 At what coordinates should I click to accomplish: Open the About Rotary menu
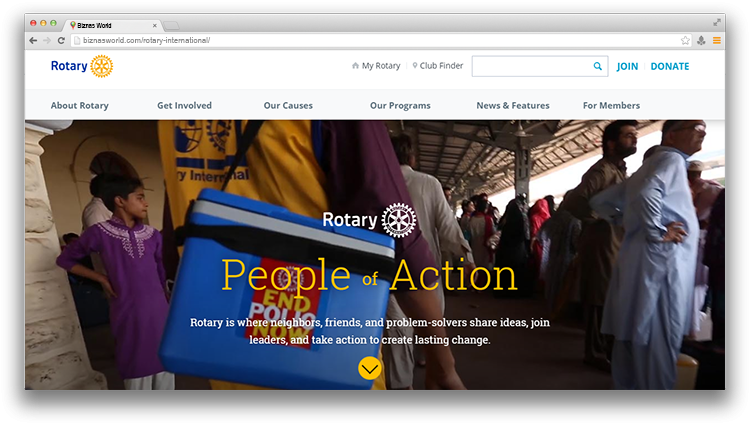(79, 105)
